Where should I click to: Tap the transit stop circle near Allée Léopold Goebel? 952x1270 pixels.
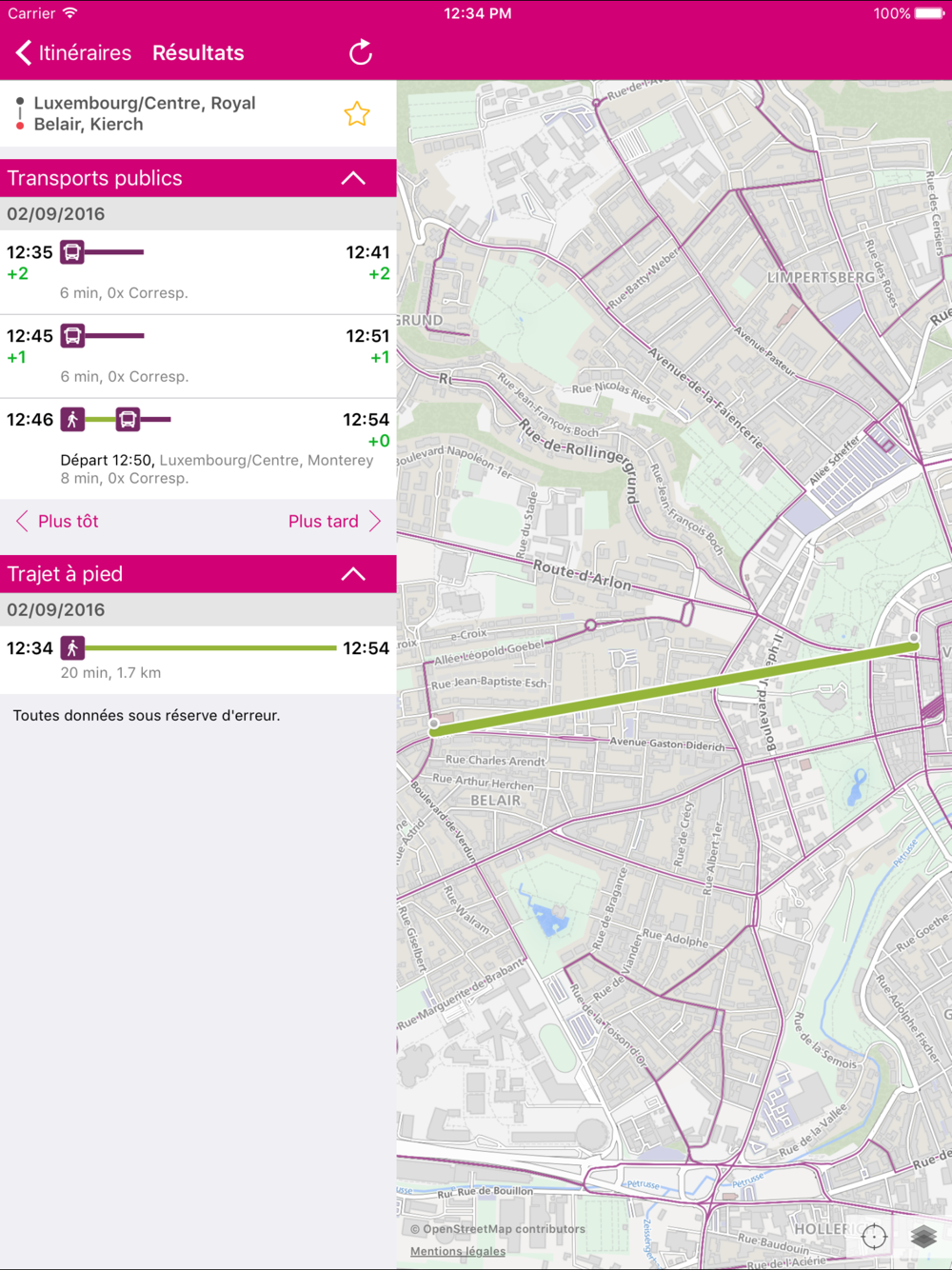tap(590, 625)
